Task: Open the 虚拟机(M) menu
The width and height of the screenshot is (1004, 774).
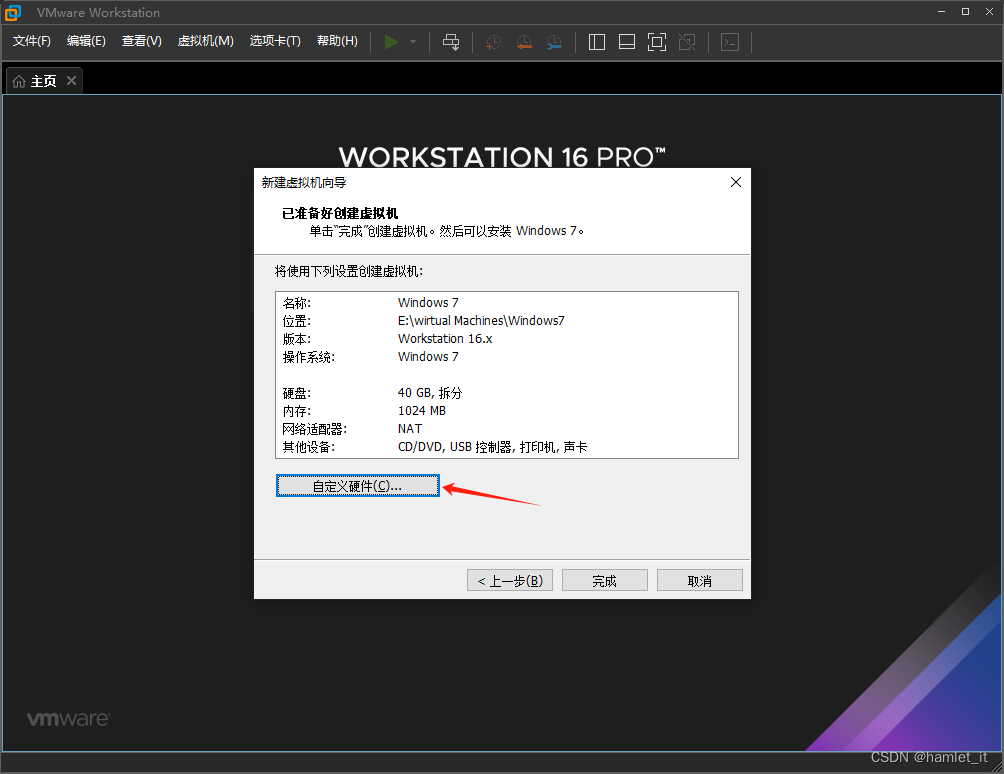Action: click(x=206, y=41)
